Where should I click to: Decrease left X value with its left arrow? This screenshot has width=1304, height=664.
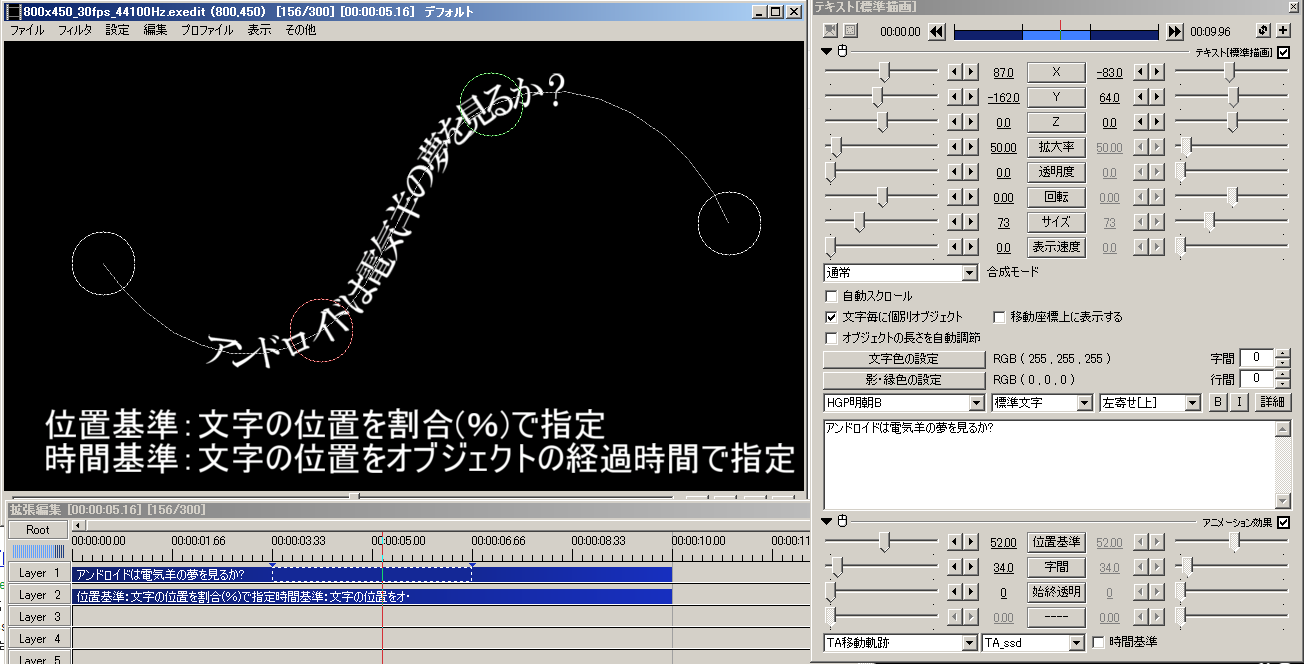[954, 72]
